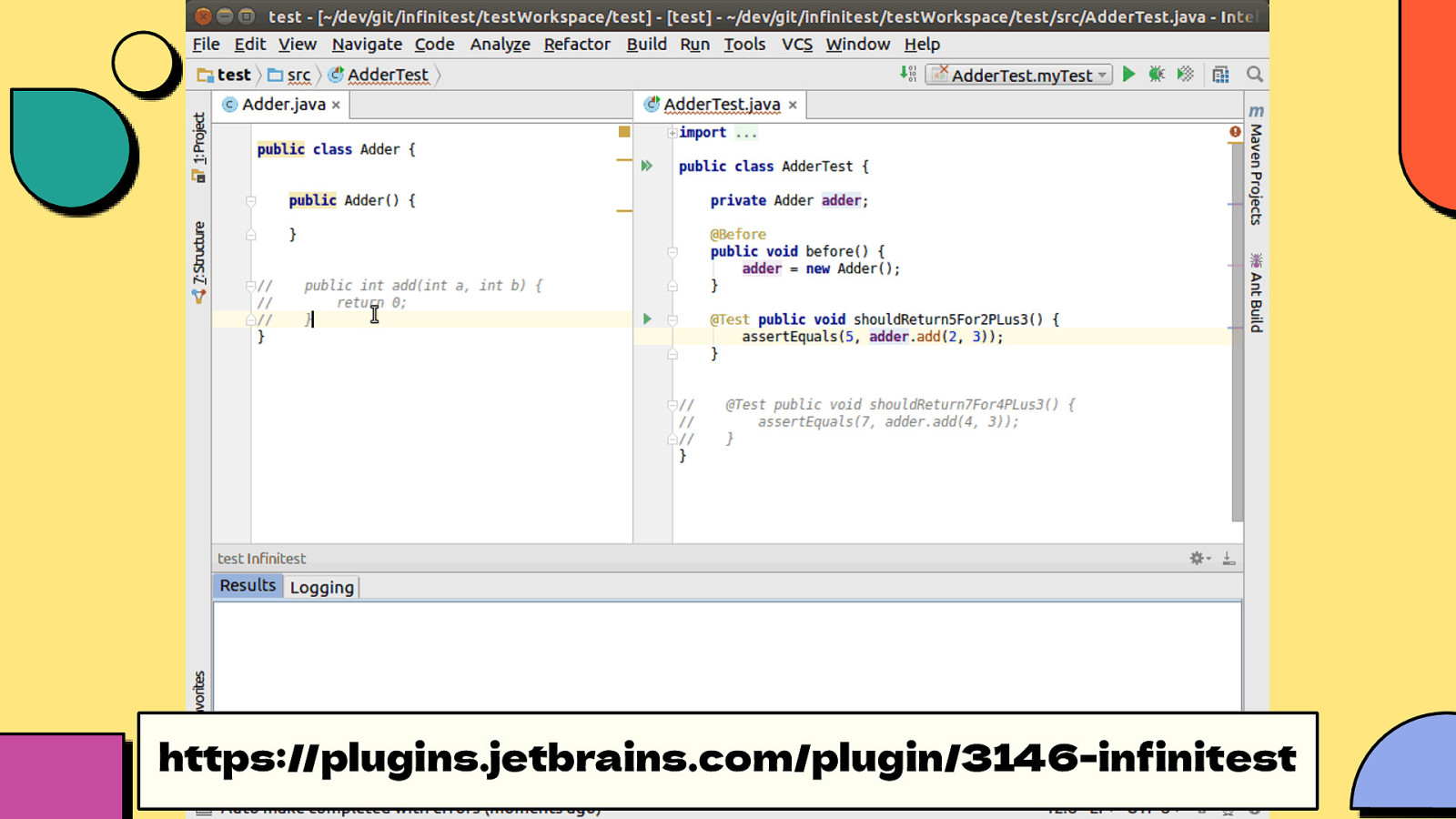Click Run with Coverage icon
Screen dimensions: 1456x819
pos(1185,74)
